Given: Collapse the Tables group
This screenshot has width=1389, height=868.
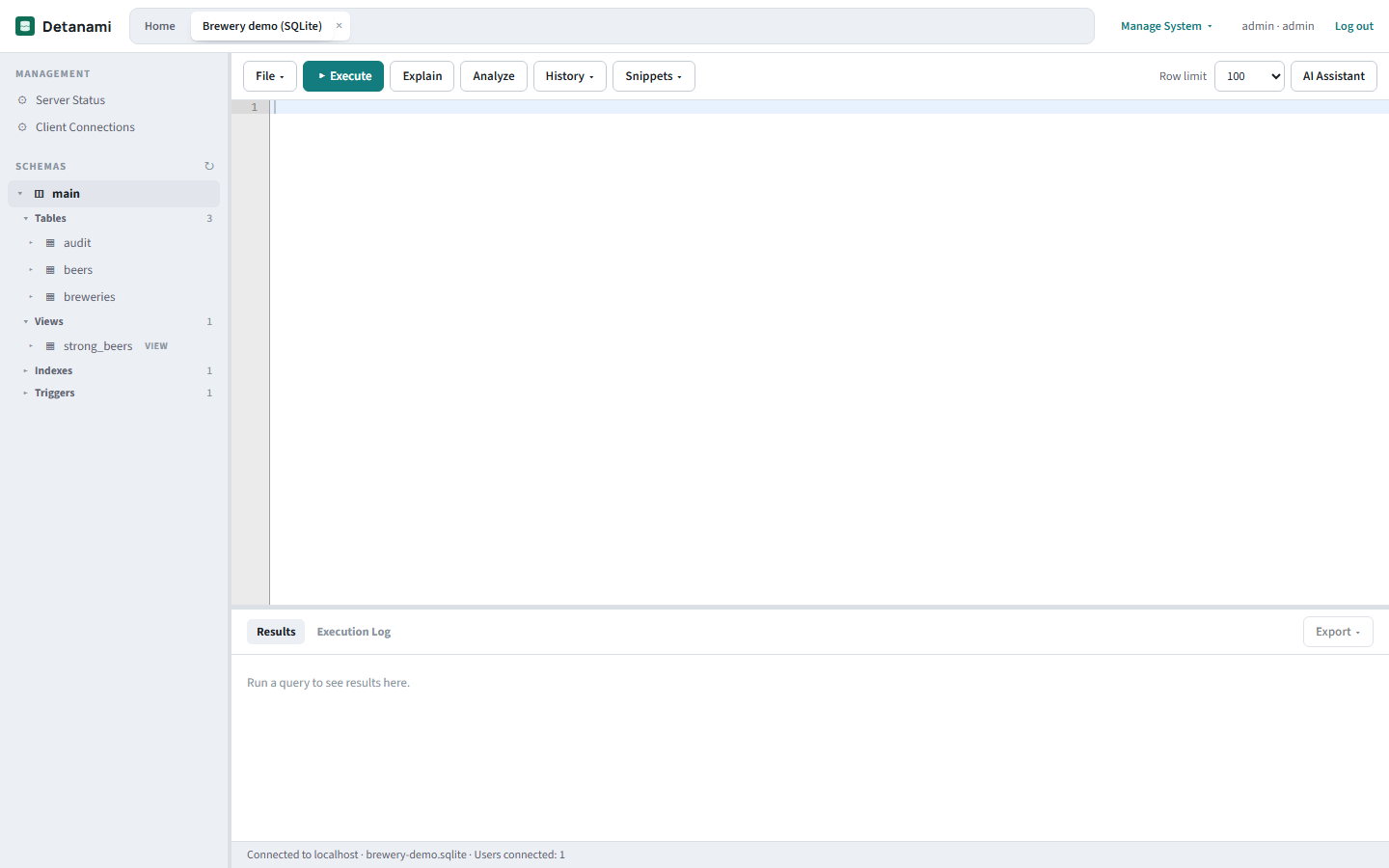Looking at the screenshot, I should [x=26, y=219].
